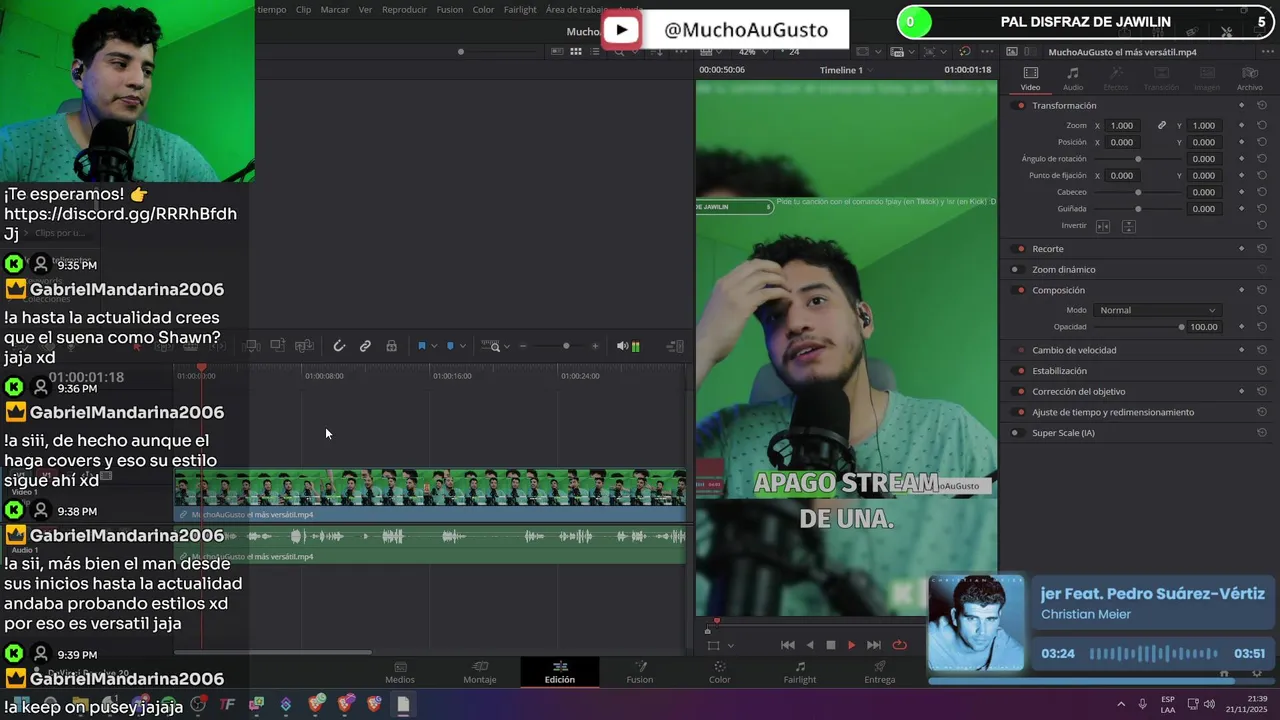
Task: Expand the Super Scale (IA) section
Action: click(1063, 433)
